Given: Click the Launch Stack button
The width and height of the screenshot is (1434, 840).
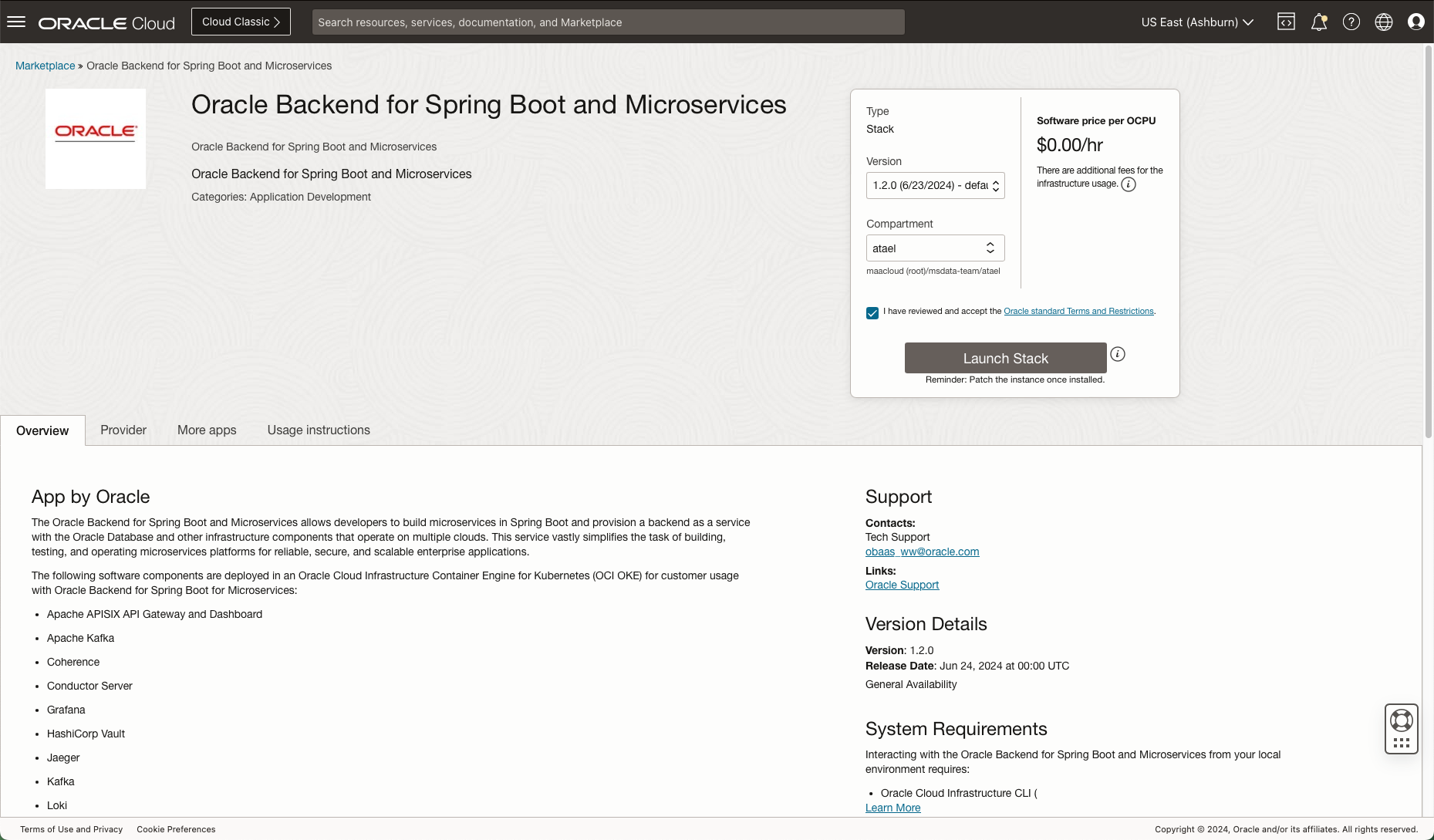Looking at the screenshot, I should [x=1005, y=358].
